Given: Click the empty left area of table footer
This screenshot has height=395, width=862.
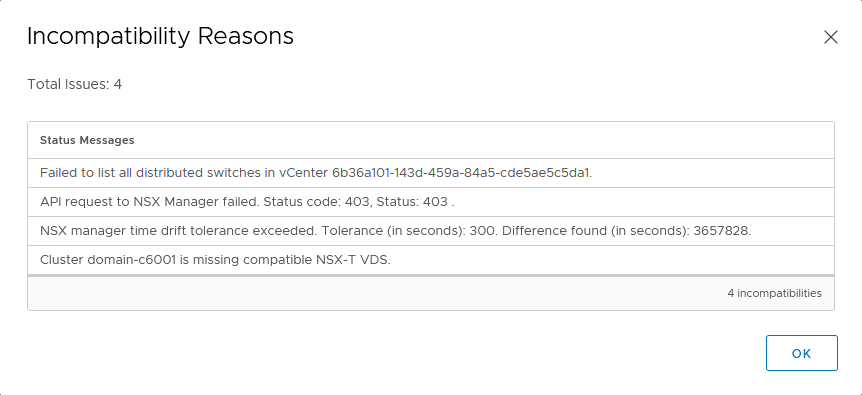Looking at the screenshot, I should (330, 293).
